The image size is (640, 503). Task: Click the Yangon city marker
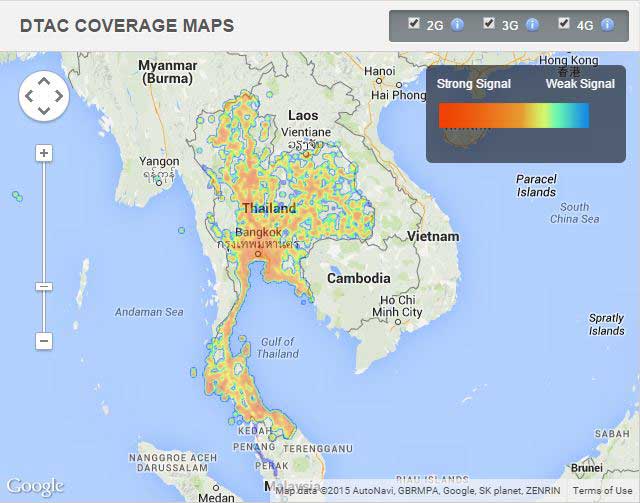pos(159,183)
